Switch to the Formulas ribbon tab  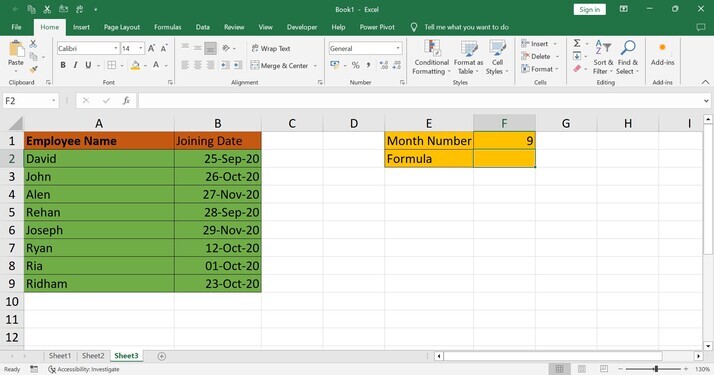coord(168,27)
